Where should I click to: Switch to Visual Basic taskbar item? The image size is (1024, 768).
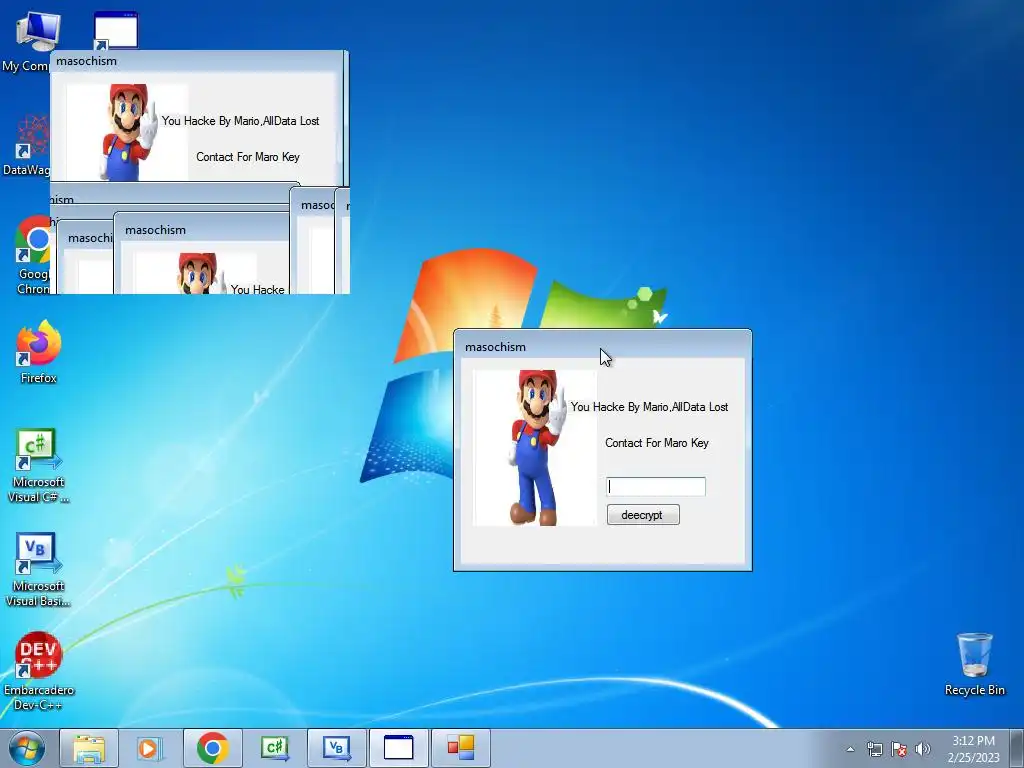336,748
